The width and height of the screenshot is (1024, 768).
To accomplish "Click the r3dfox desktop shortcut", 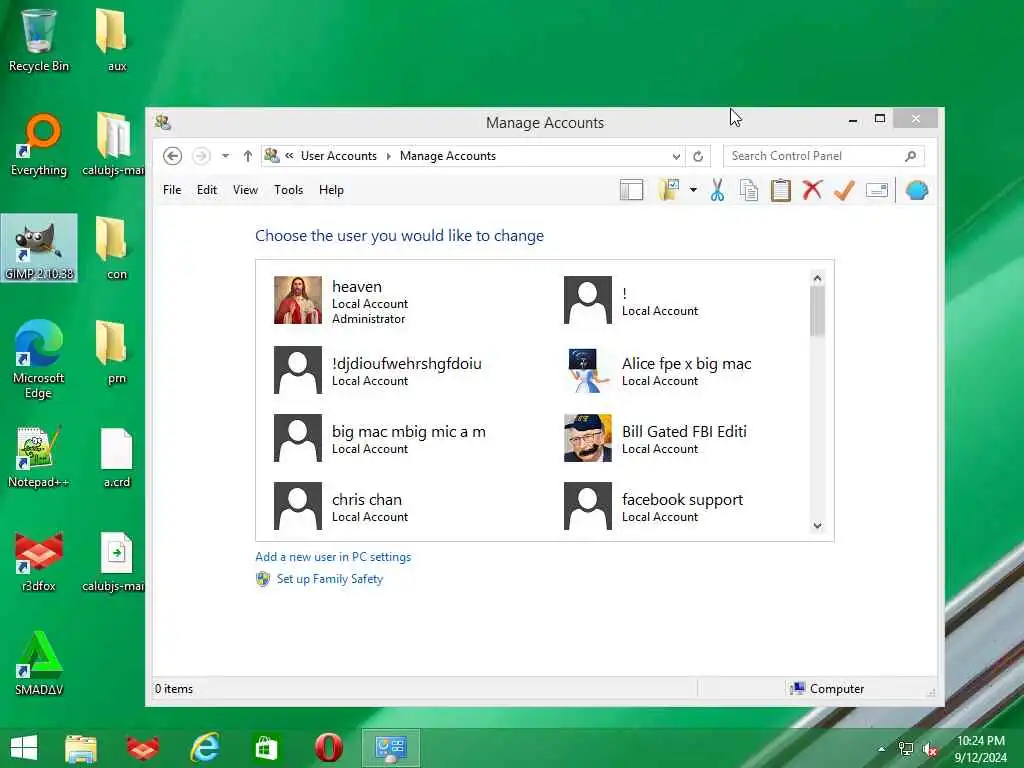I will point(39,561).
